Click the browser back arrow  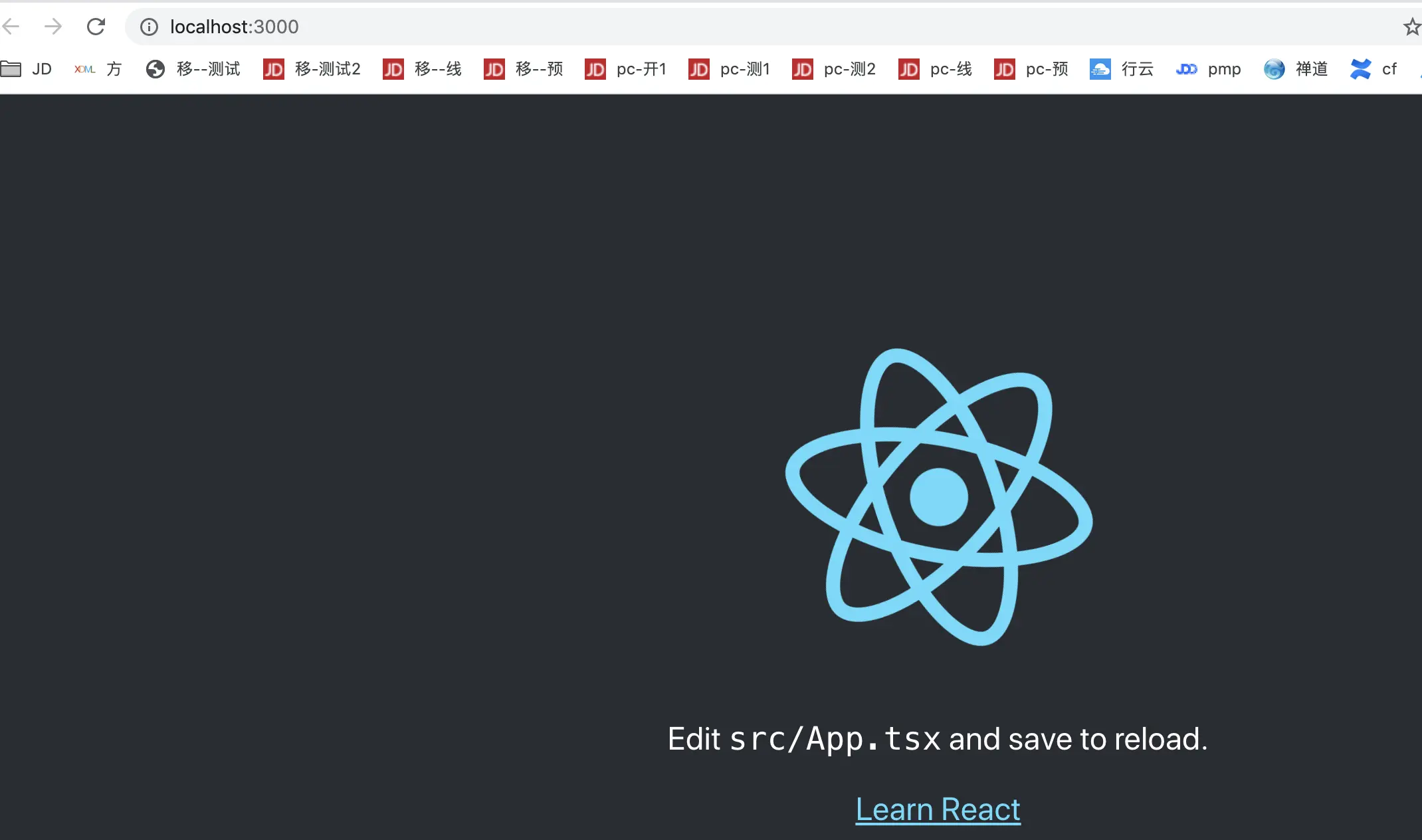click(x=11, y=27)
